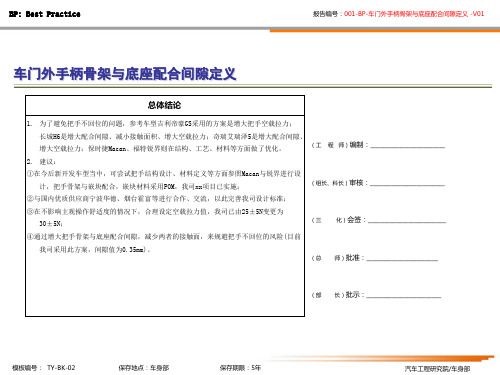This screenshot has width=500, height=375.
Task: Click the '报告编号' label in header
Action: (325, 14)
